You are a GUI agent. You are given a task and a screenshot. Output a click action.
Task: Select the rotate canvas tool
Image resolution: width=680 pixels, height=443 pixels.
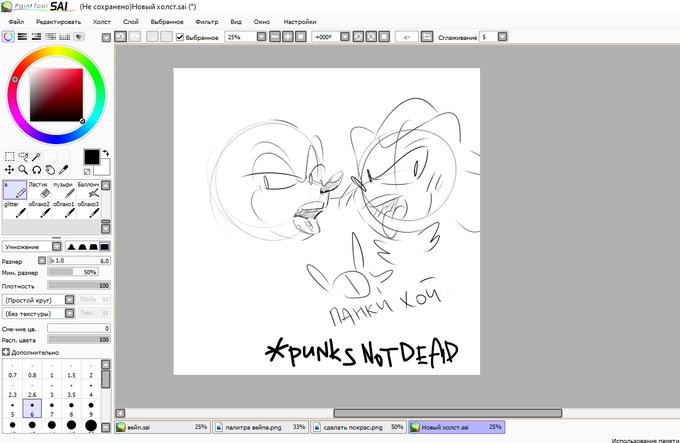36,170
